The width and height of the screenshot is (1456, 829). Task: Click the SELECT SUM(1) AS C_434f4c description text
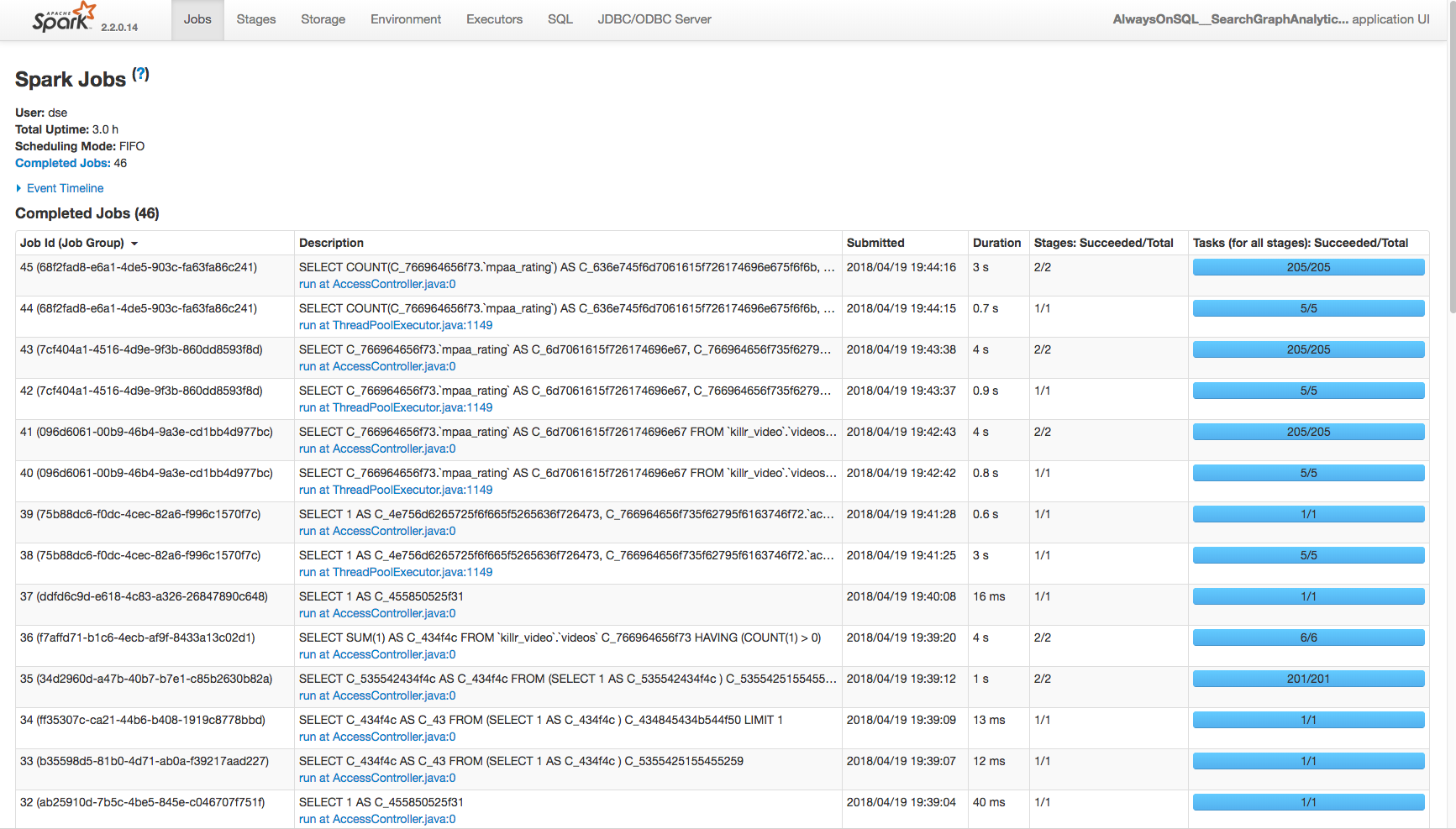pyautogui.click(x=560, y=637)
